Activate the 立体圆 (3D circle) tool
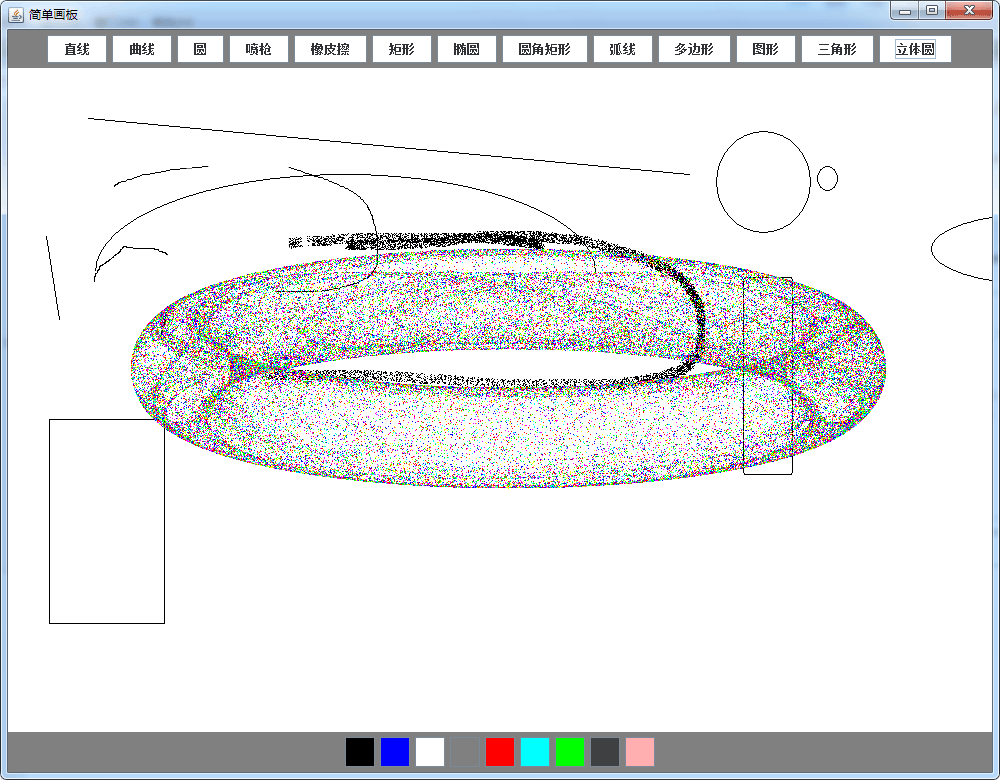This screenshot has height=780, width=1000. pyautogui.click(x=915, y=49)
